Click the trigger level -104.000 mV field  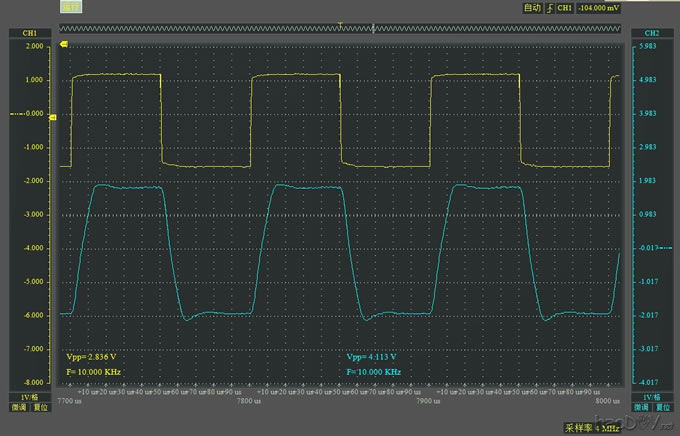pyautogui.click(x=600, y=8)
